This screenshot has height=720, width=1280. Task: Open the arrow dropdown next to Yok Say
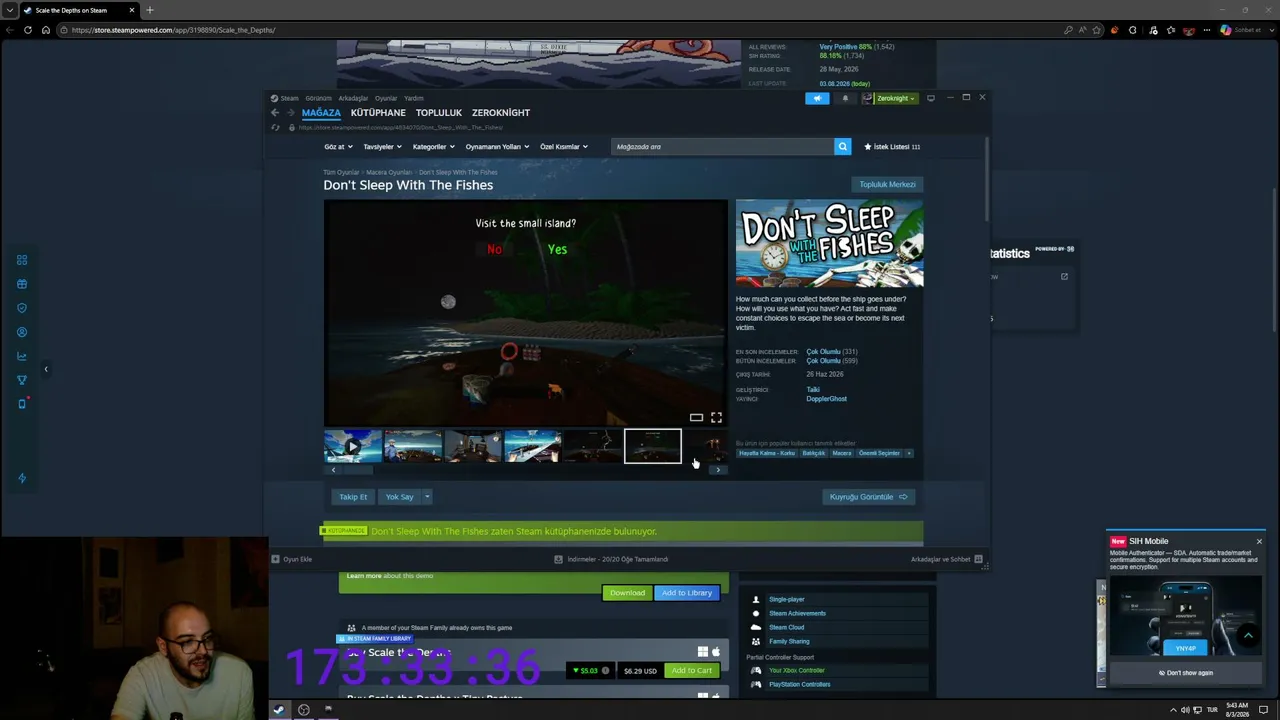click(x=427, y=497)
